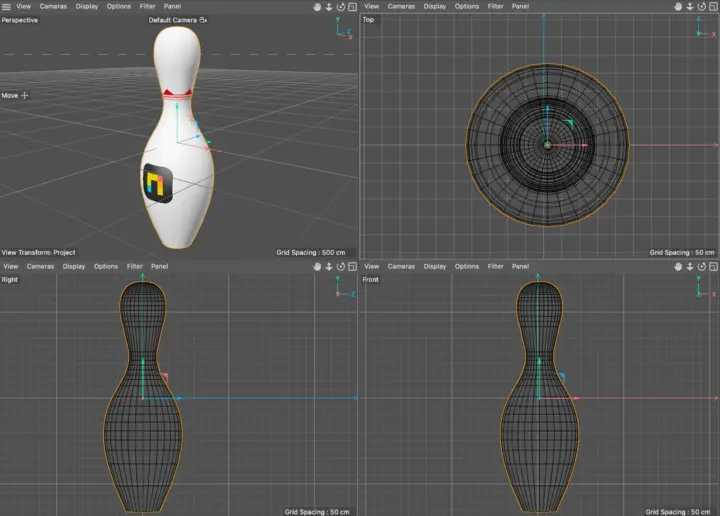Click the View Transform: Project text
Viewport: 720px width, 516px height.
[x=39, y=252]
